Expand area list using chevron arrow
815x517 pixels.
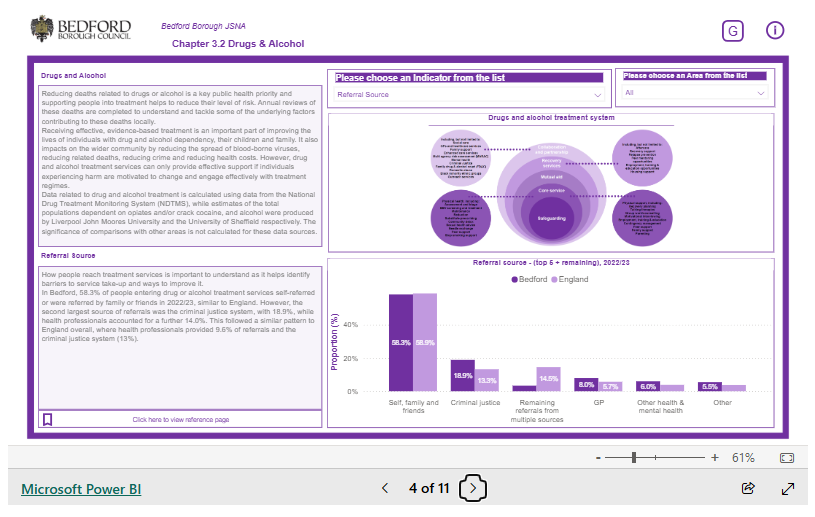760,94
